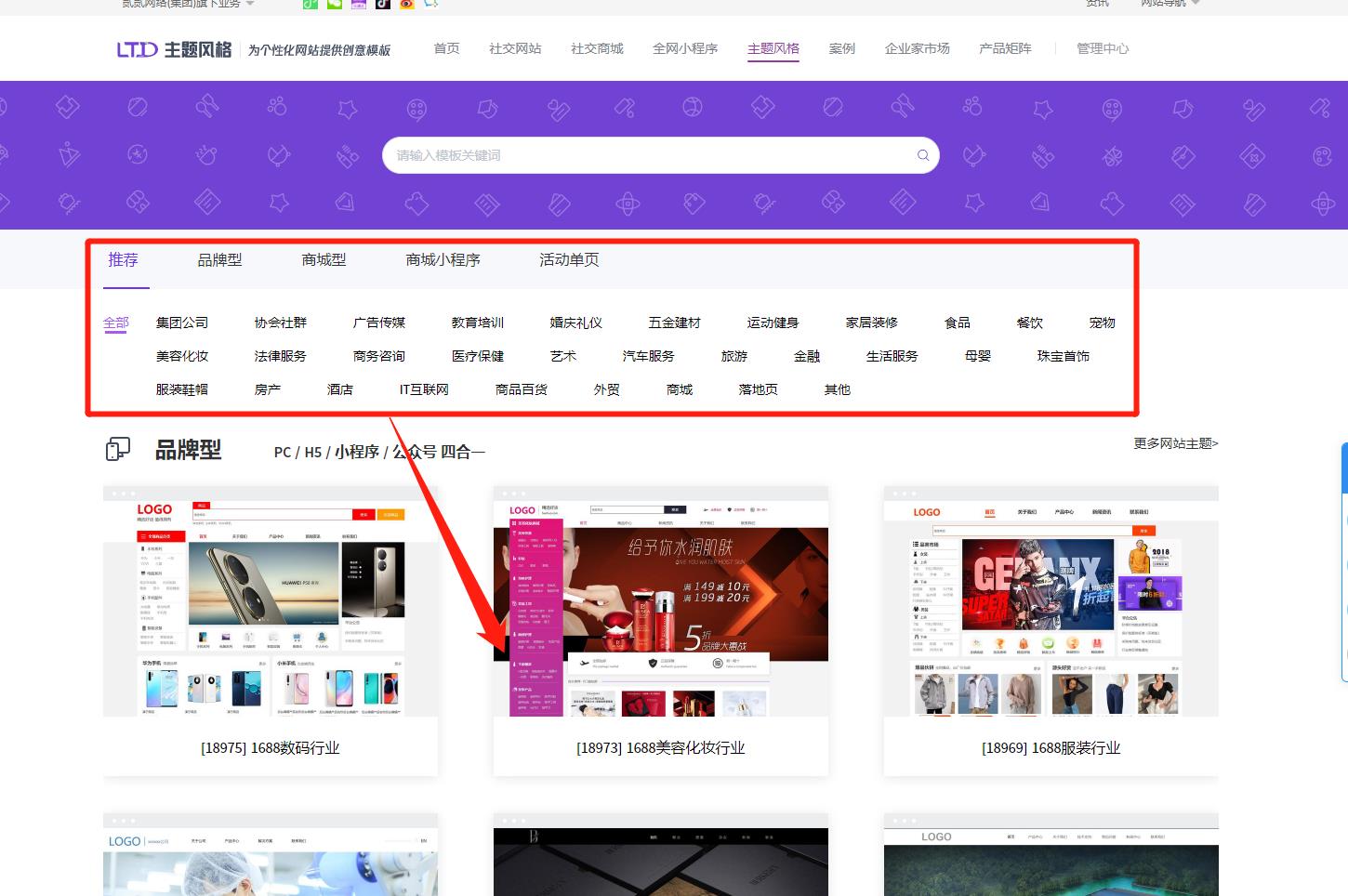Switch to the 商城小程序 tab
Viewport: 1348px width, 896px height.
click(x=443, y=260)
